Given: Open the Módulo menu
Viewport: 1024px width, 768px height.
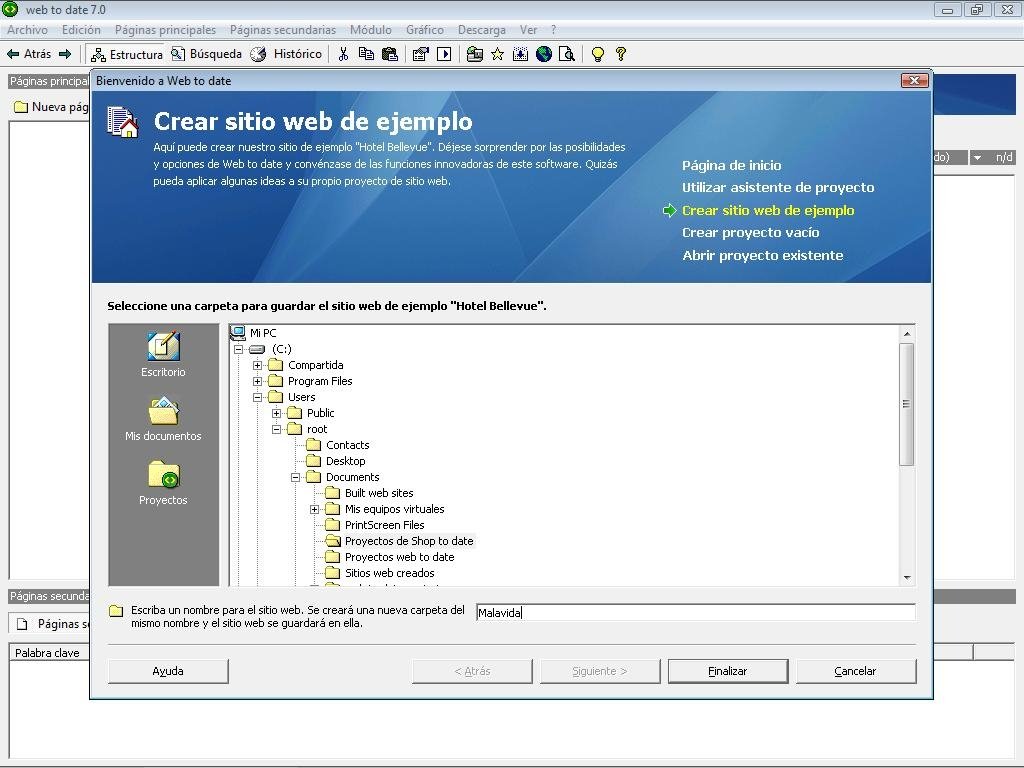Looking at the screenshot, I should 371,30.
